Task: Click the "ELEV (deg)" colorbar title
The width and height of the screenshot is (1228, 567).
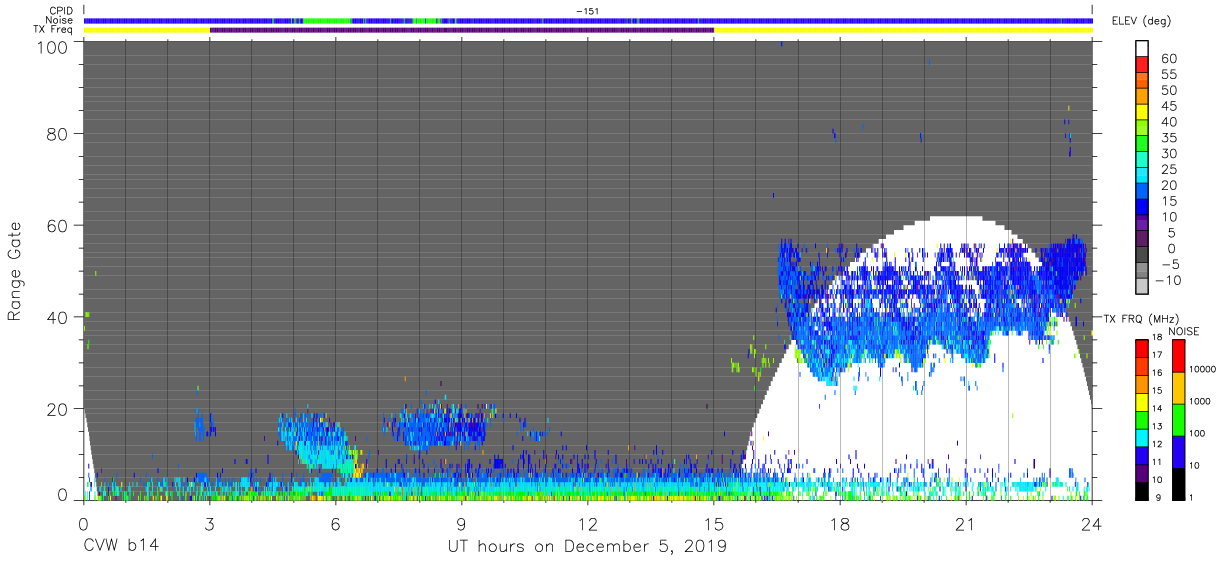Action: pyautogui.click(x=1142, y=21)
